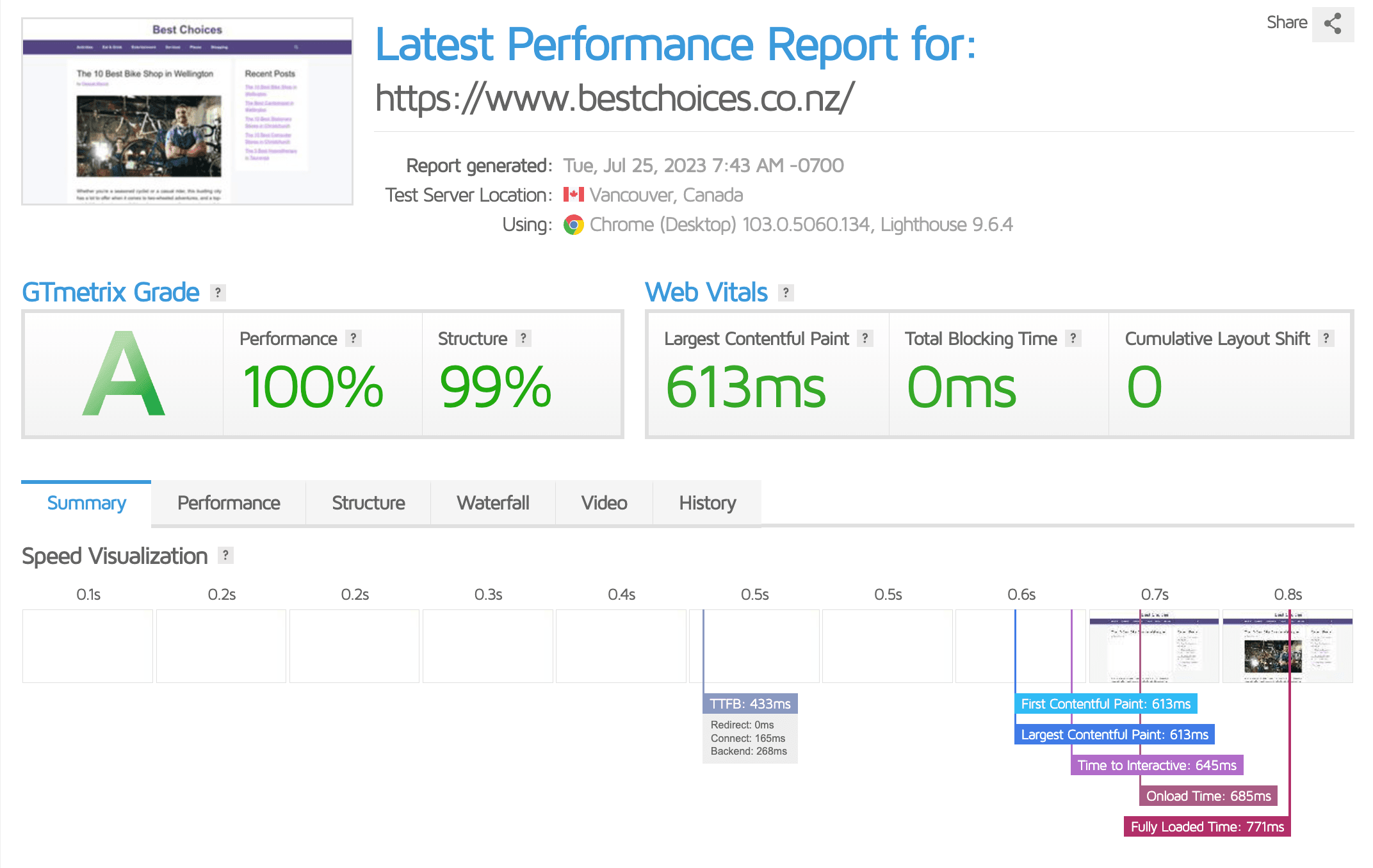
Task: Click help icon beside Structure score
Action: coord(523,338)
